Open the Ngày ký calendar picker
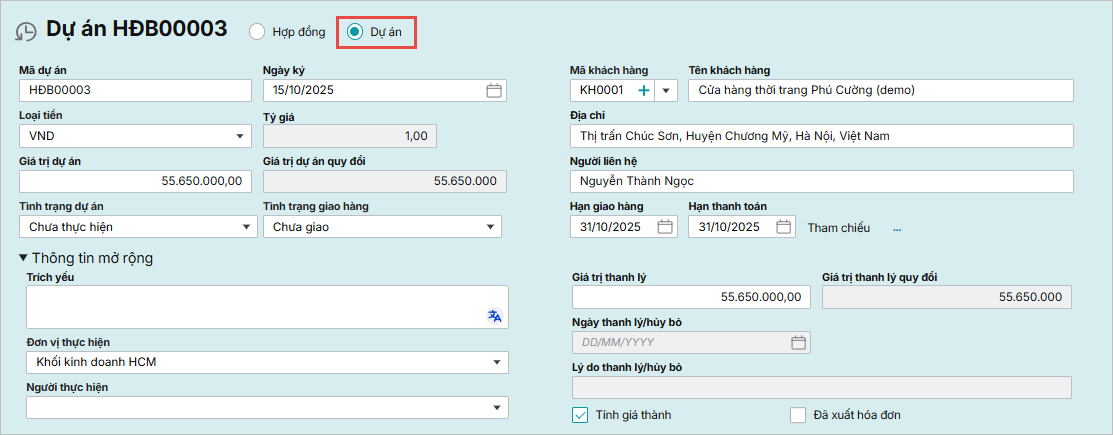The width and height of the screenshot is (1113, 435). [x=493, y=90]
